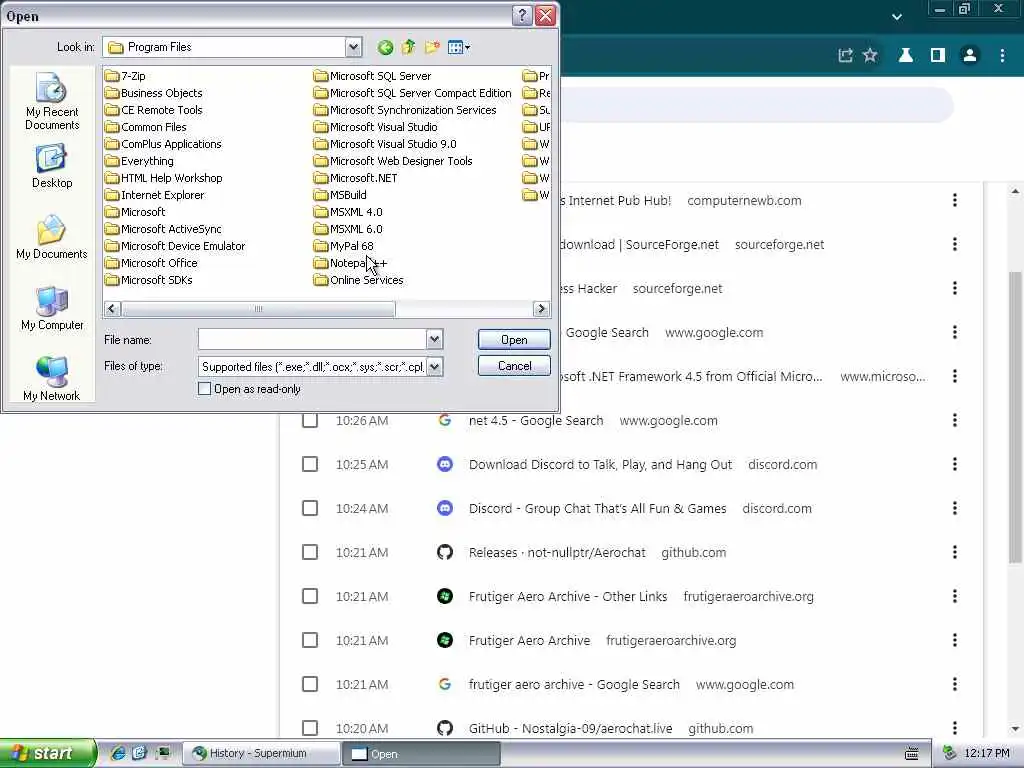This screenshot has width=1024, height=768.
Task: Select the Business Objects folder
Action: [x=154, y=93]
